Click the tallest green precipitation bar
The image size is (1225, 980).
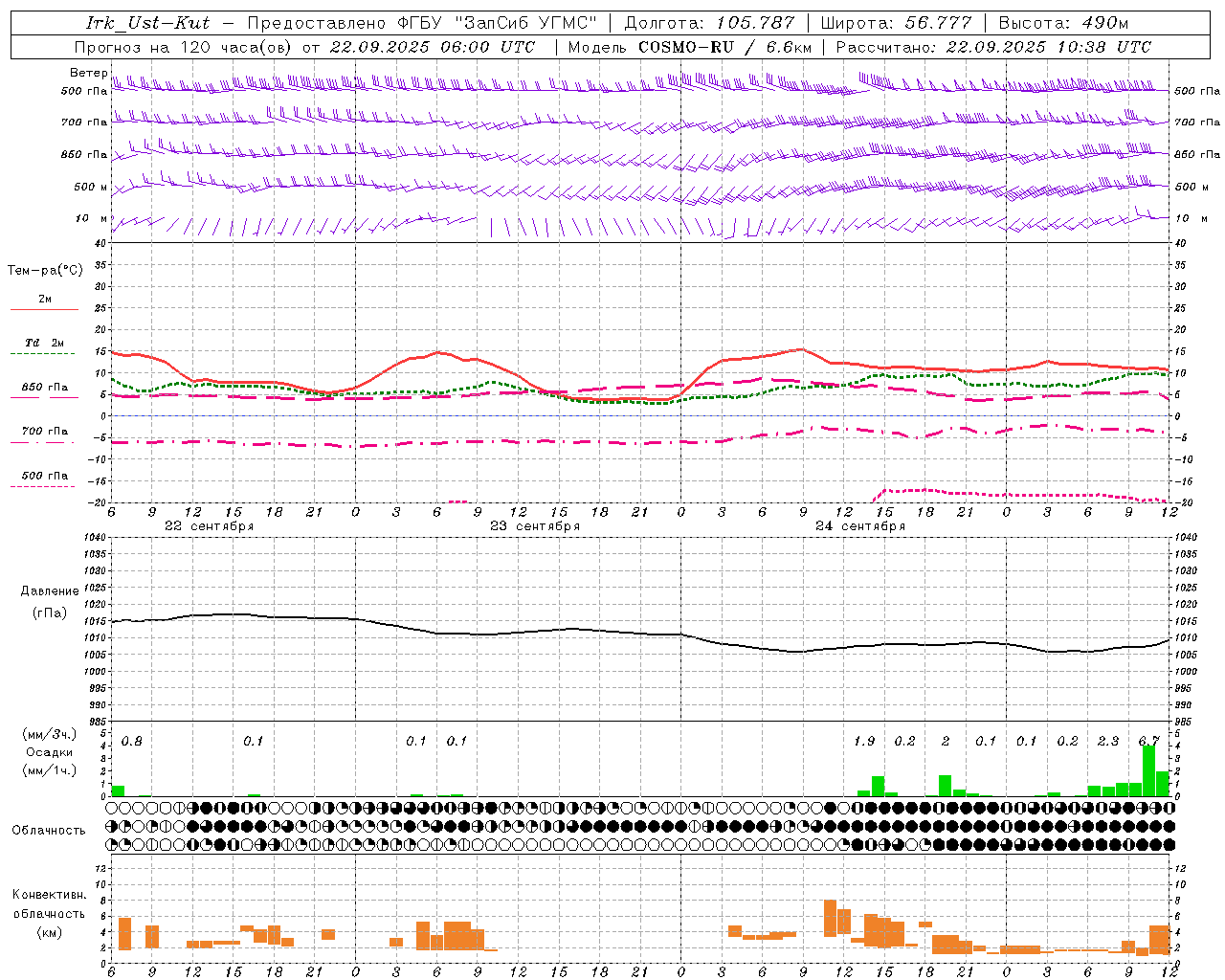[1149, 770]
